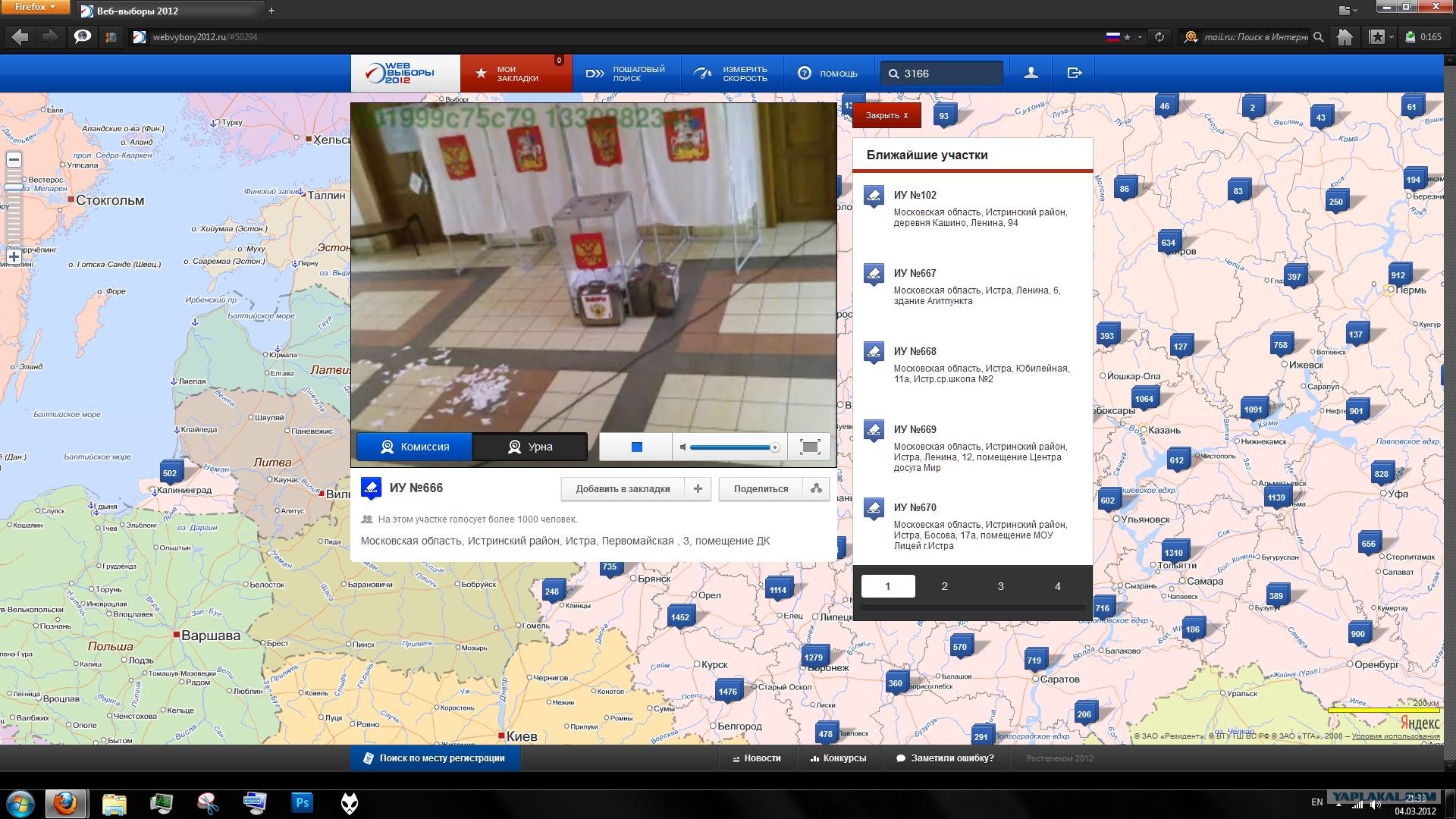Click the plus icon beside Добавить в закладки
The image size is (1456, 819).
698,489
